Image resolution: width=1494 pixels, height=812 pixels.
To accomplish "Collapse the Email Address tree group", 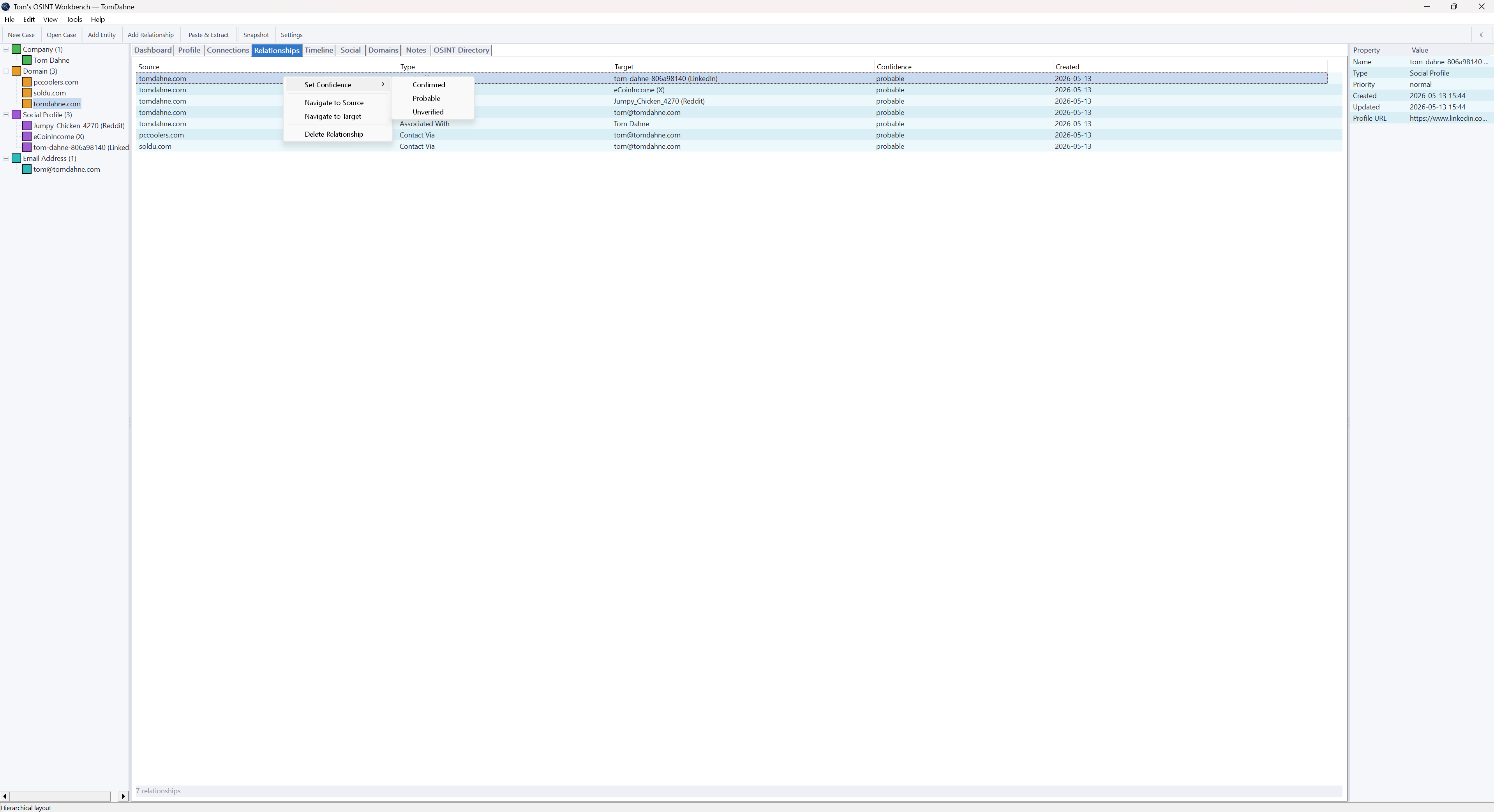I will 6,158.
